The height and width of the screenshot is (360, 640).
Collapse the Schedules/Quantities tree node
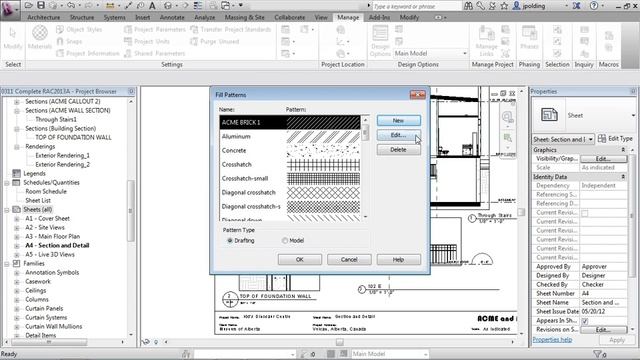point(7,183)
